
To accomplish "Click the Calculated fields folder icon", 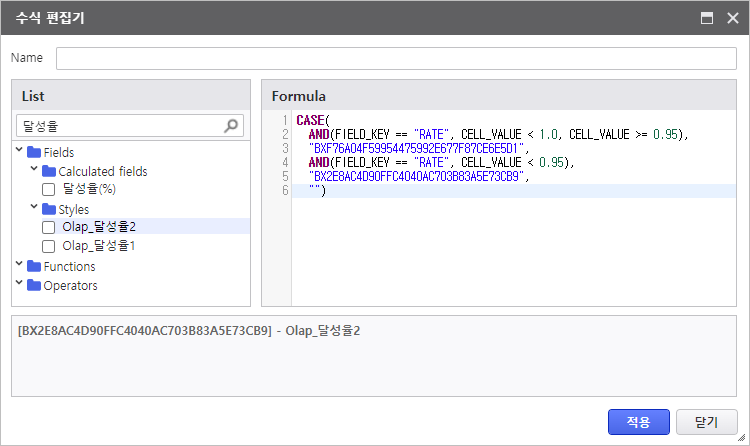I will pos(48,171).
